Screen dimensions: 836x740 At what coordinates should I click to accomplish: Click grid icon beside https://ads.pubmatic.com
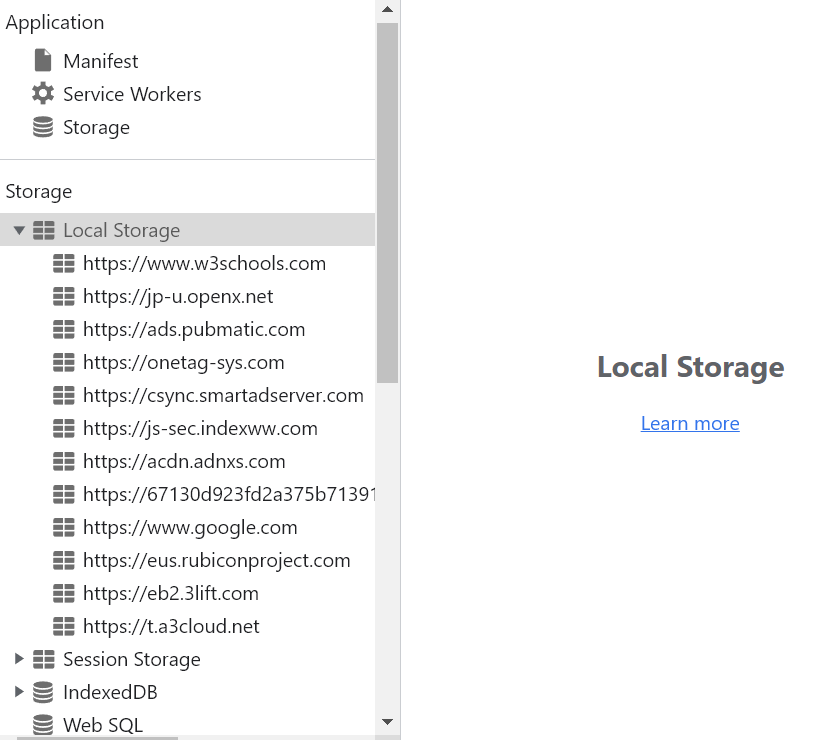click(x=64, y=329)
